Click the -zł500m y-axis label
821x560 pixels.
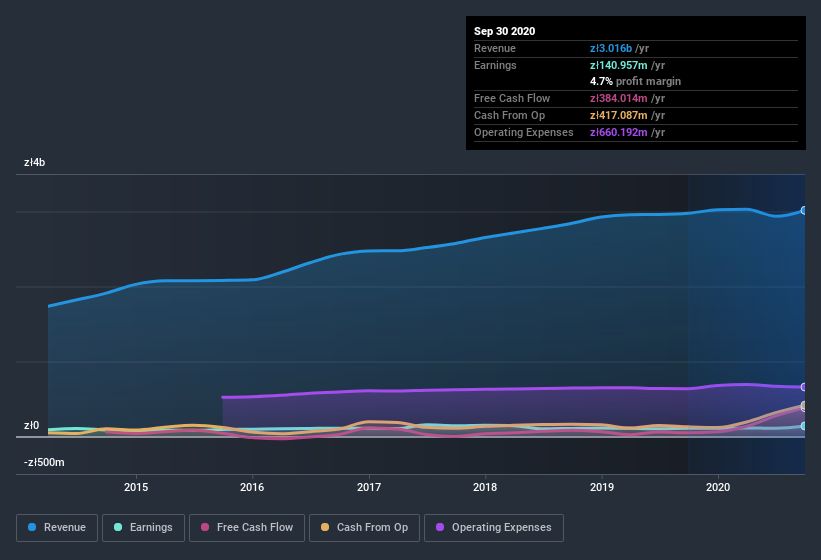point(44,462)
